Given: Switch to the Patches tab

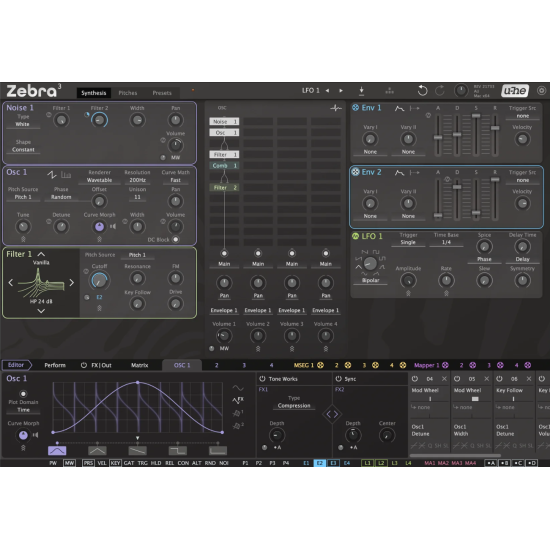Looking at the screenshot, I should tap(128, 93).
